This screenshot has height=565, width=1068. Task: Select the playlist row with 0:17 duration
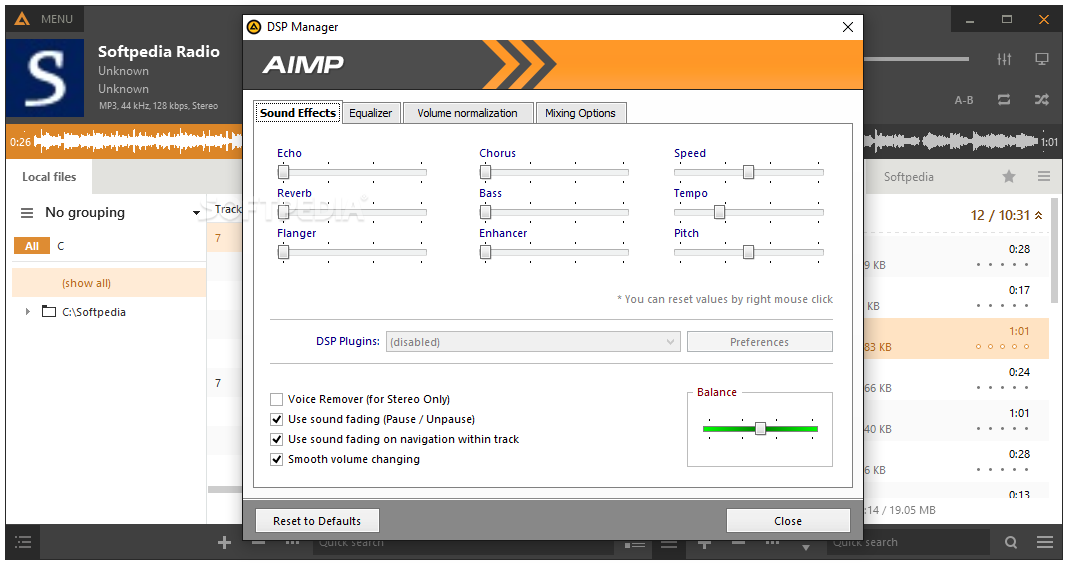coord(957,297)
